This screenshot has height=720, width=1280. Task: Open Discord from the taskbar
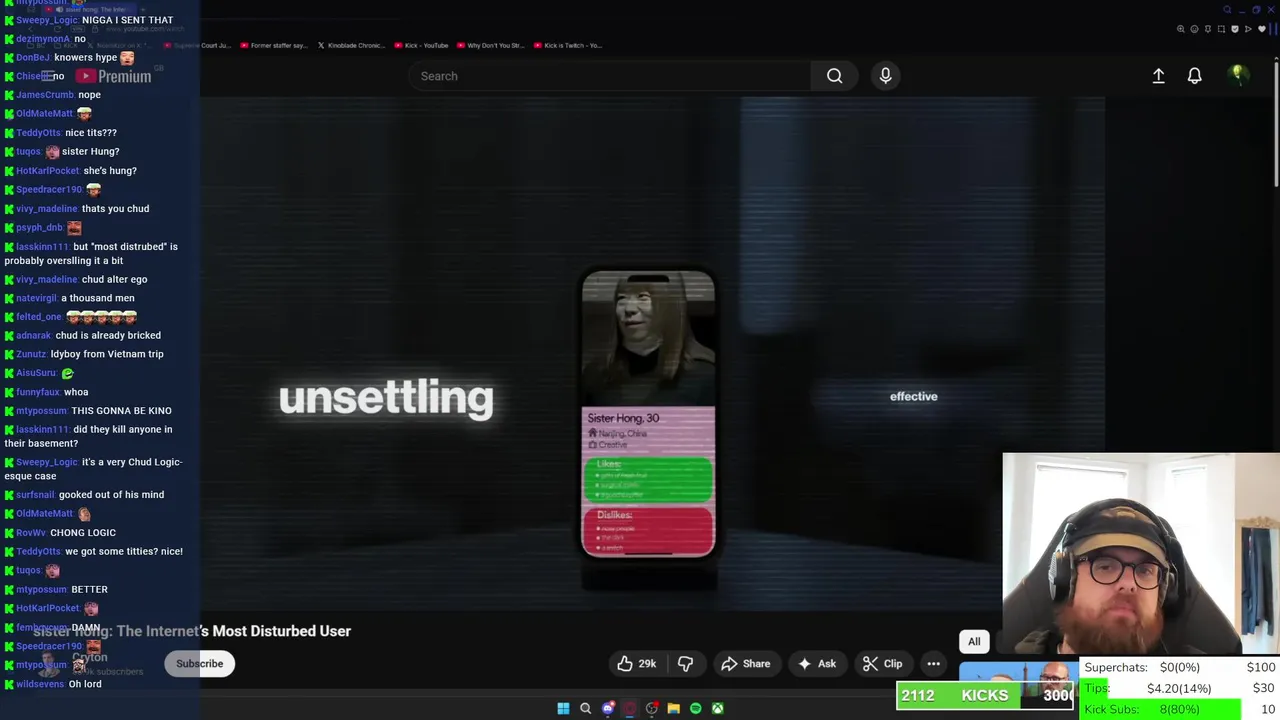pos(607,708)
